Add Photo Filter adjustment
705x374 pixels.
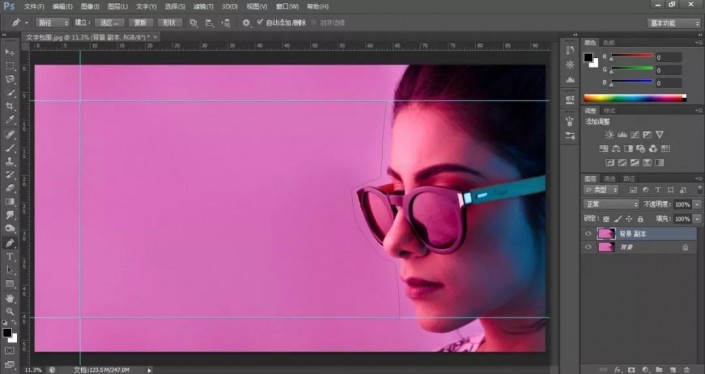click(641, 148)
